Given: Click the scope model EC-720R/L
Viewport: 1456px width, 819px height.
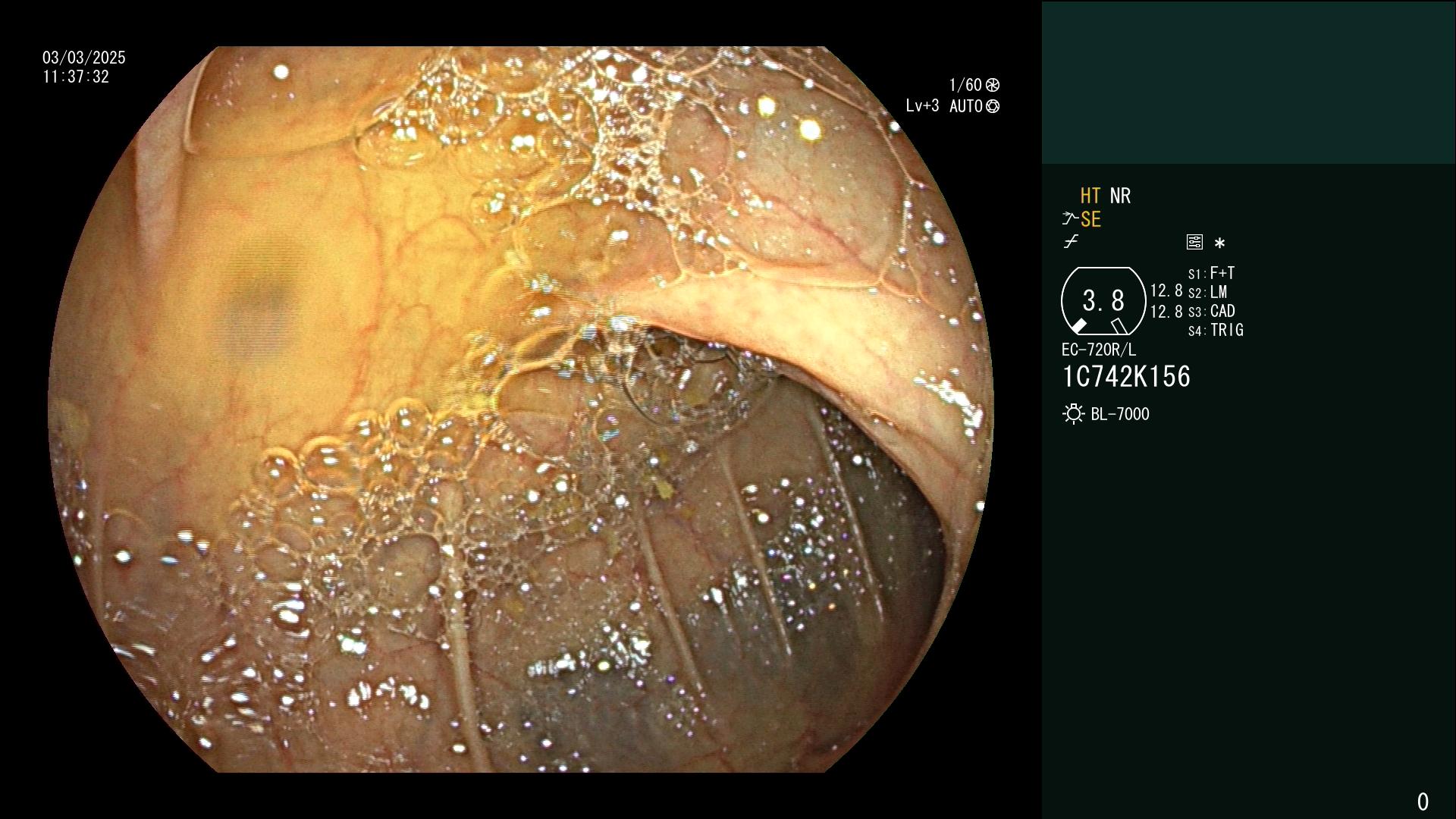Looking at the screenshot, I should click(x=1099, y=350).
